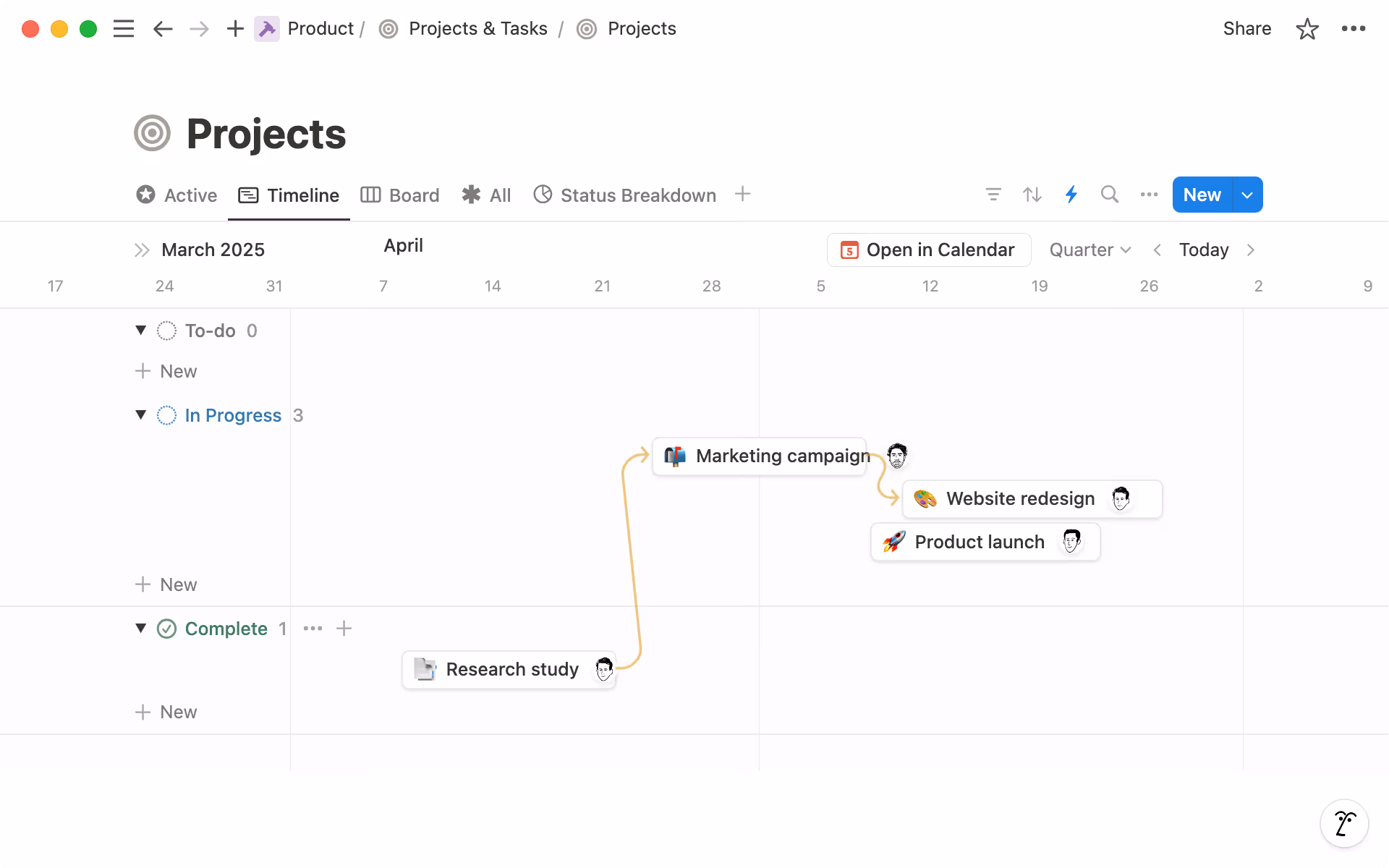Click the Open in Calendar button
1389x868 pixels.
point(928,250)
